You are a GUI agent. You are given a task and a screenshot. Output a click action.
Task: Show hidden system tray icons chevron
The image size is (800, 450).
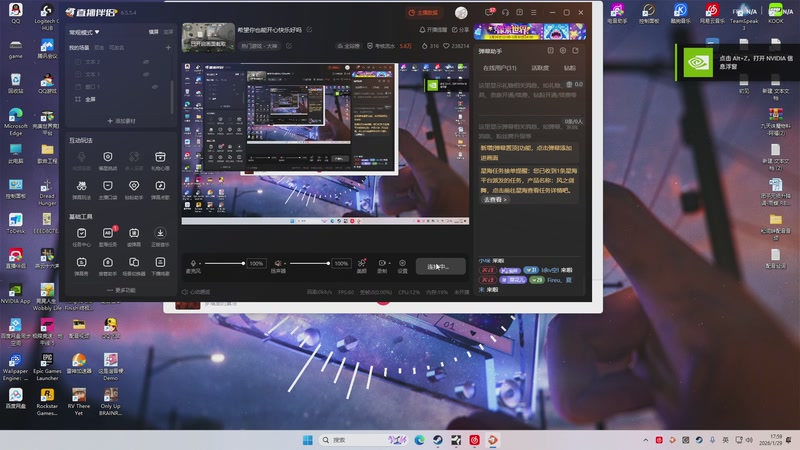click(645, 440)
